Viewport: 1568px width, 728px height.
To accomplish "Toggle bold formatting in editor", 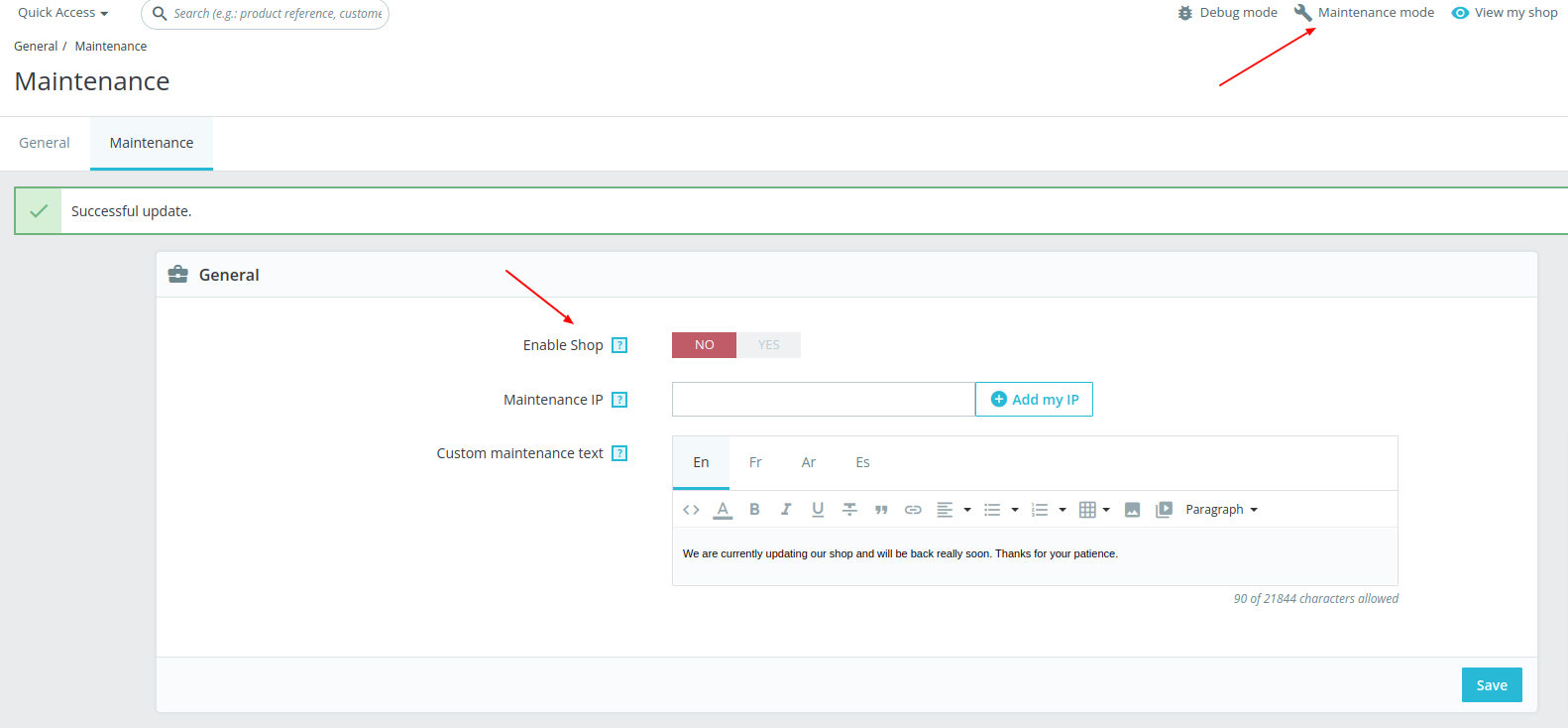I will (x=754, y=510).
